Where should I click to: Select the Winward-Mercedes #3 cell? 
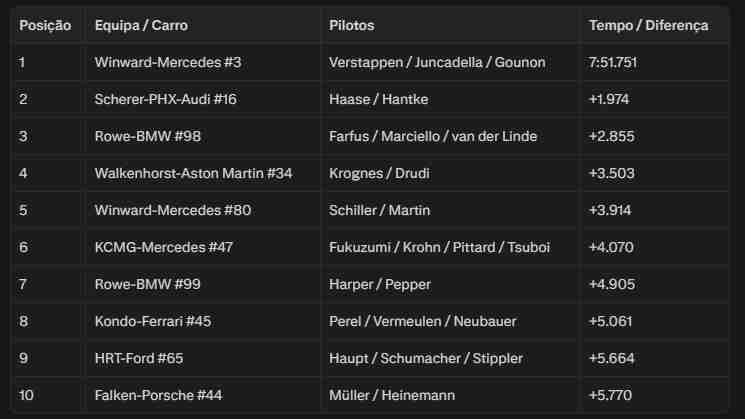coord(168,62)
